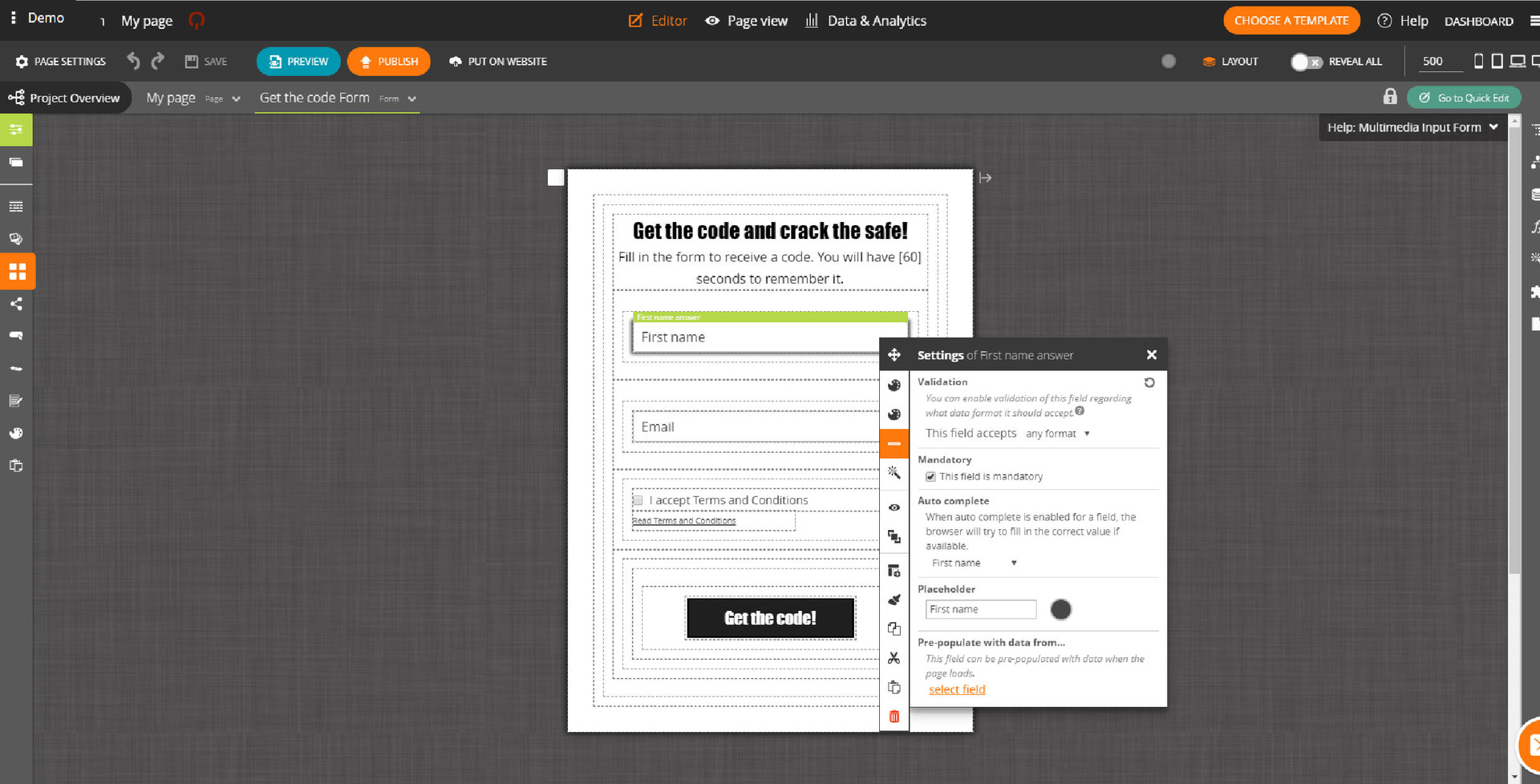Click the magic wand icon in the Settings toolbar
Screen dimensions: 1540x784
(894, 473)
